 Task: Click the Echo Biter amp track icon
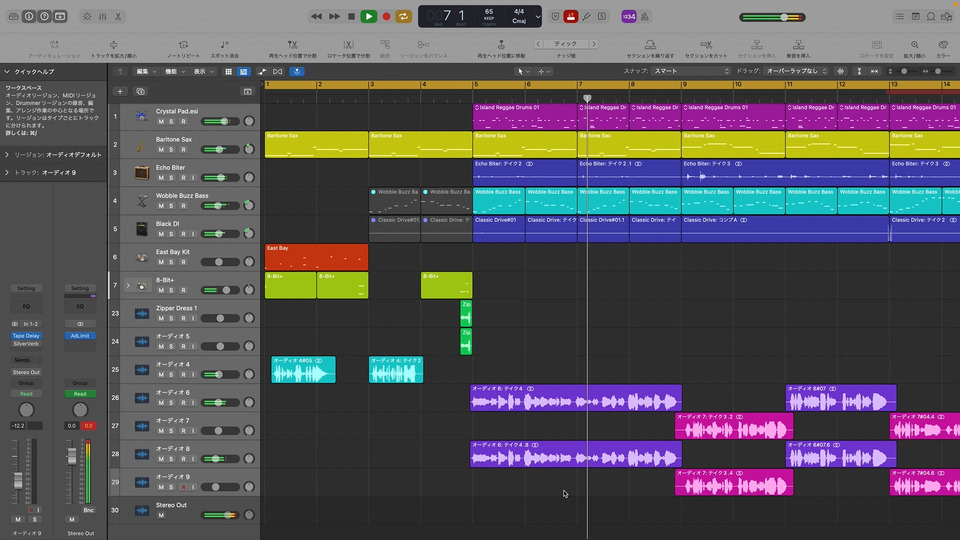tap(142, 173)
